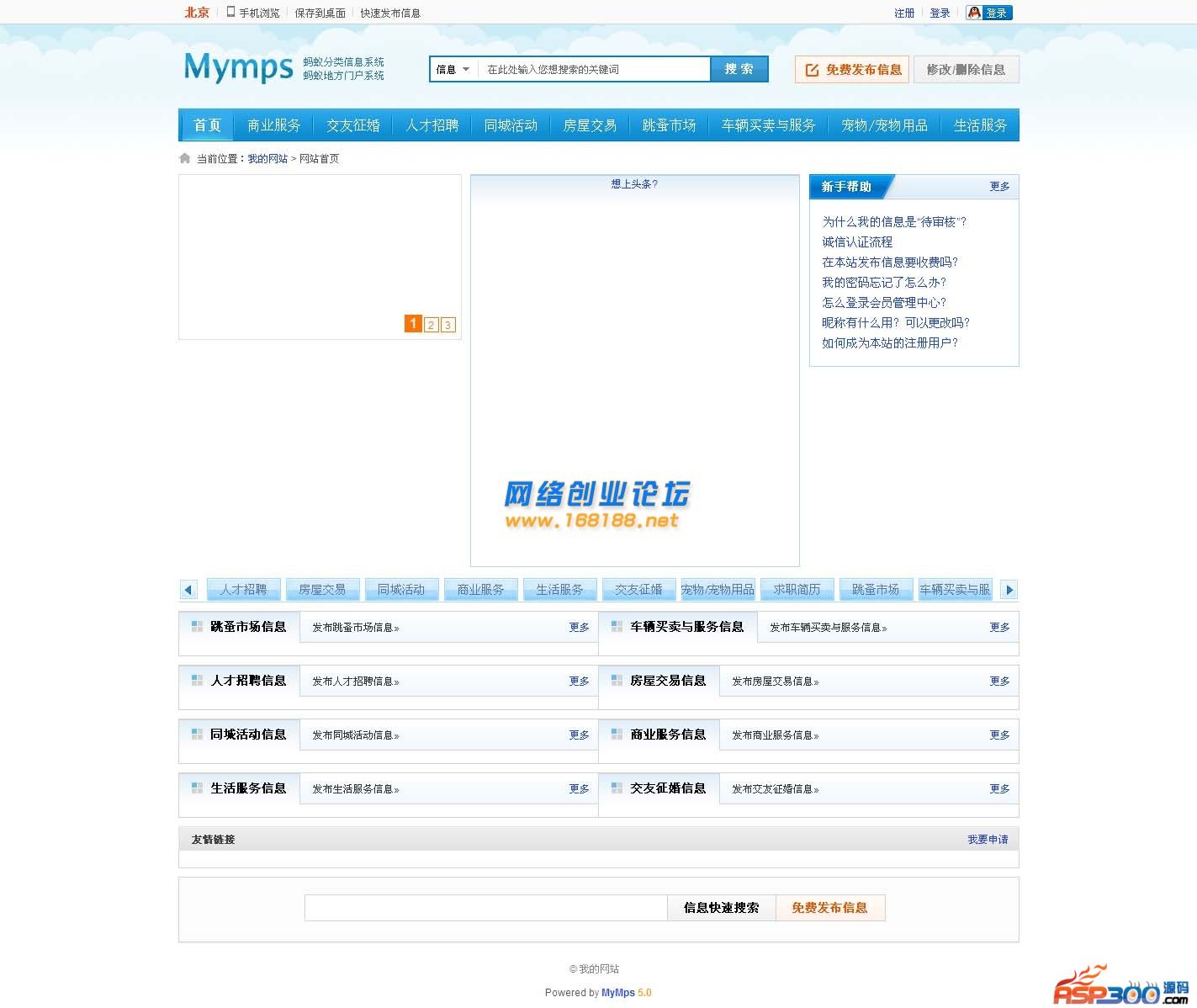Open help item 在本站发布信息要收费吗?
The image size is (1197, 1008).
tap(890, 262)
